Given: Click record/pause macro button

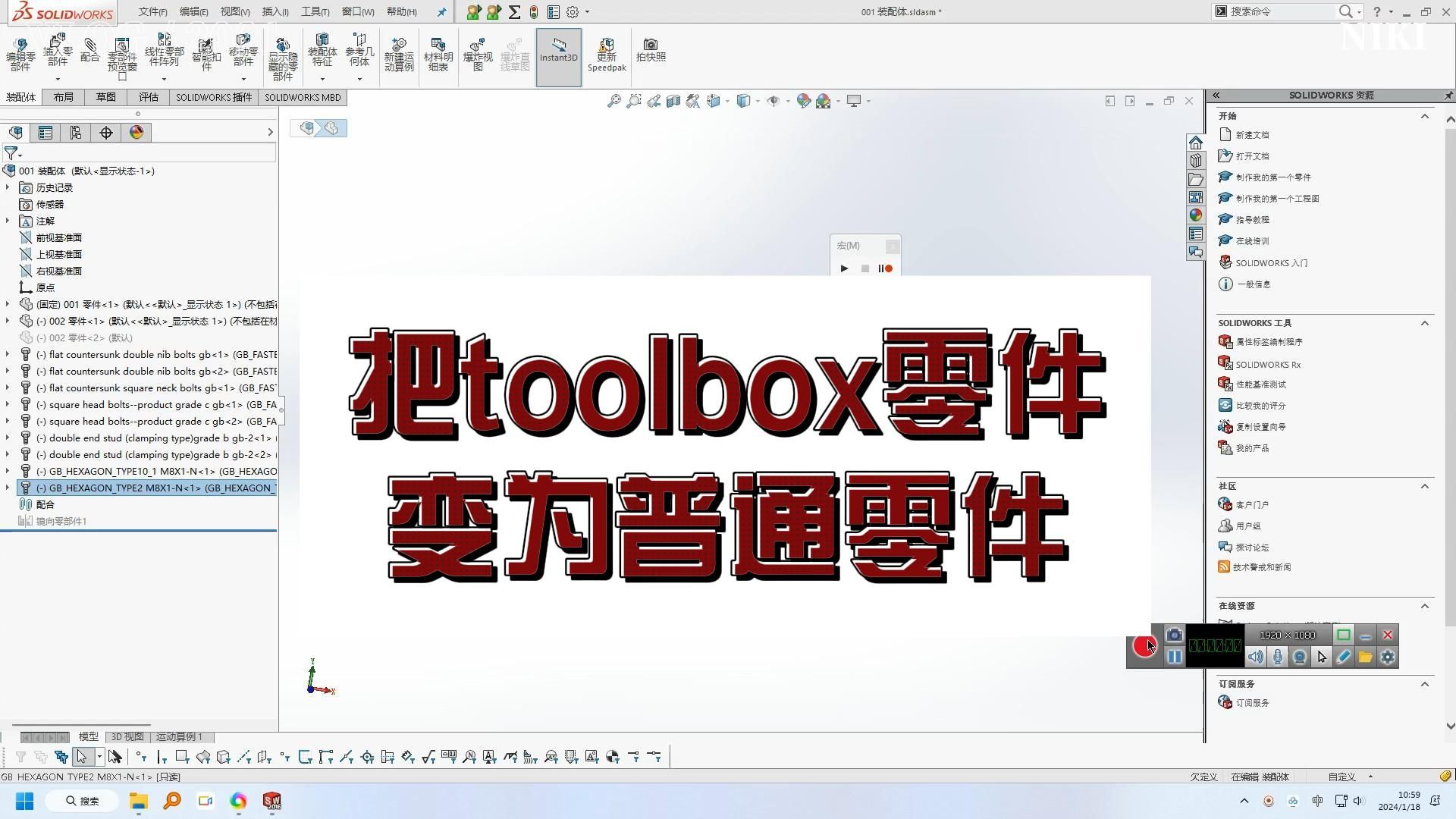Looking at the screenshot, I should pyautogui.click(x=886, y=268).
